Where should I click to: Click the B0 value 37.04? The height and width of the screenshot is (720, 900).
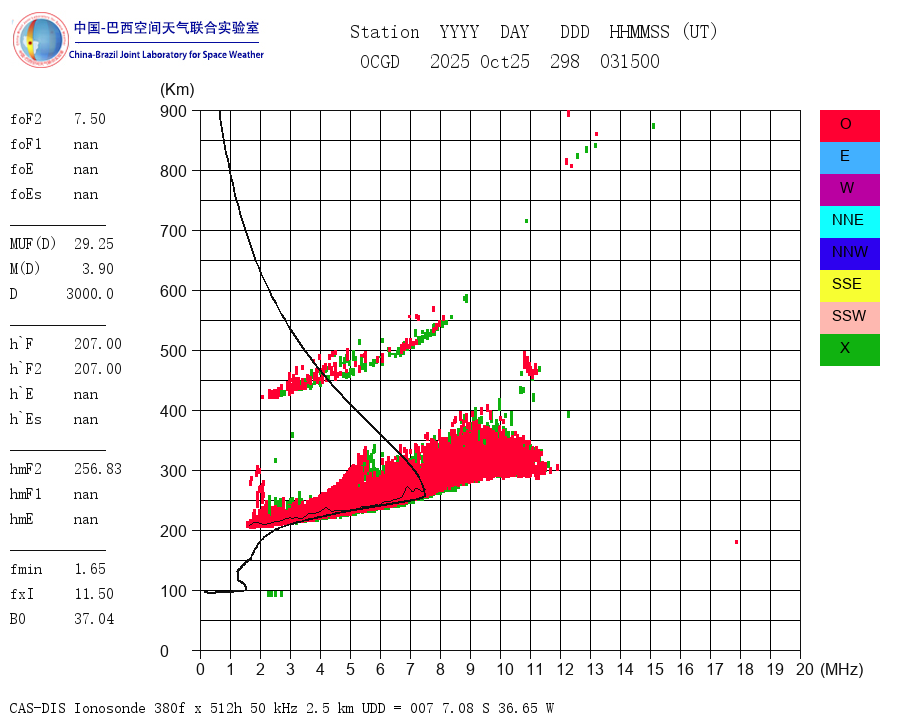coord(94,619)
